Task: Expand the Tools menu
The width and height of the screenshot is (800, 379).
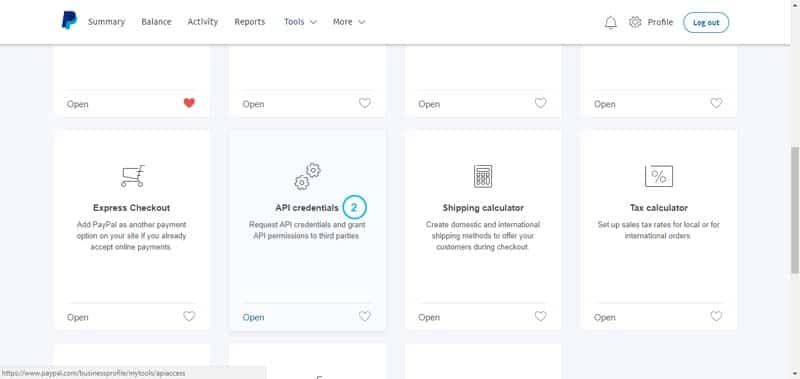Action: point(300,22)
